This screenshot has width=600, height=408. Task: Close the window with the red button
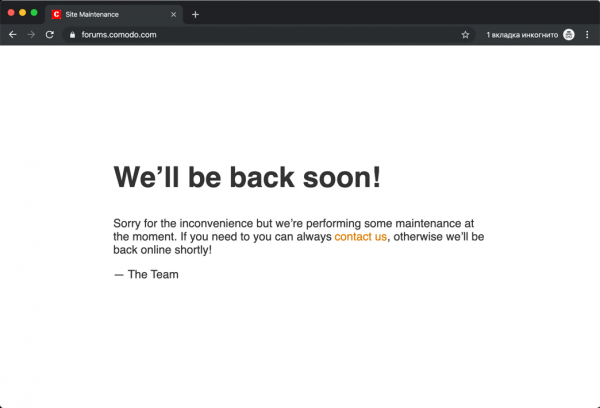[x=11, y=13]
